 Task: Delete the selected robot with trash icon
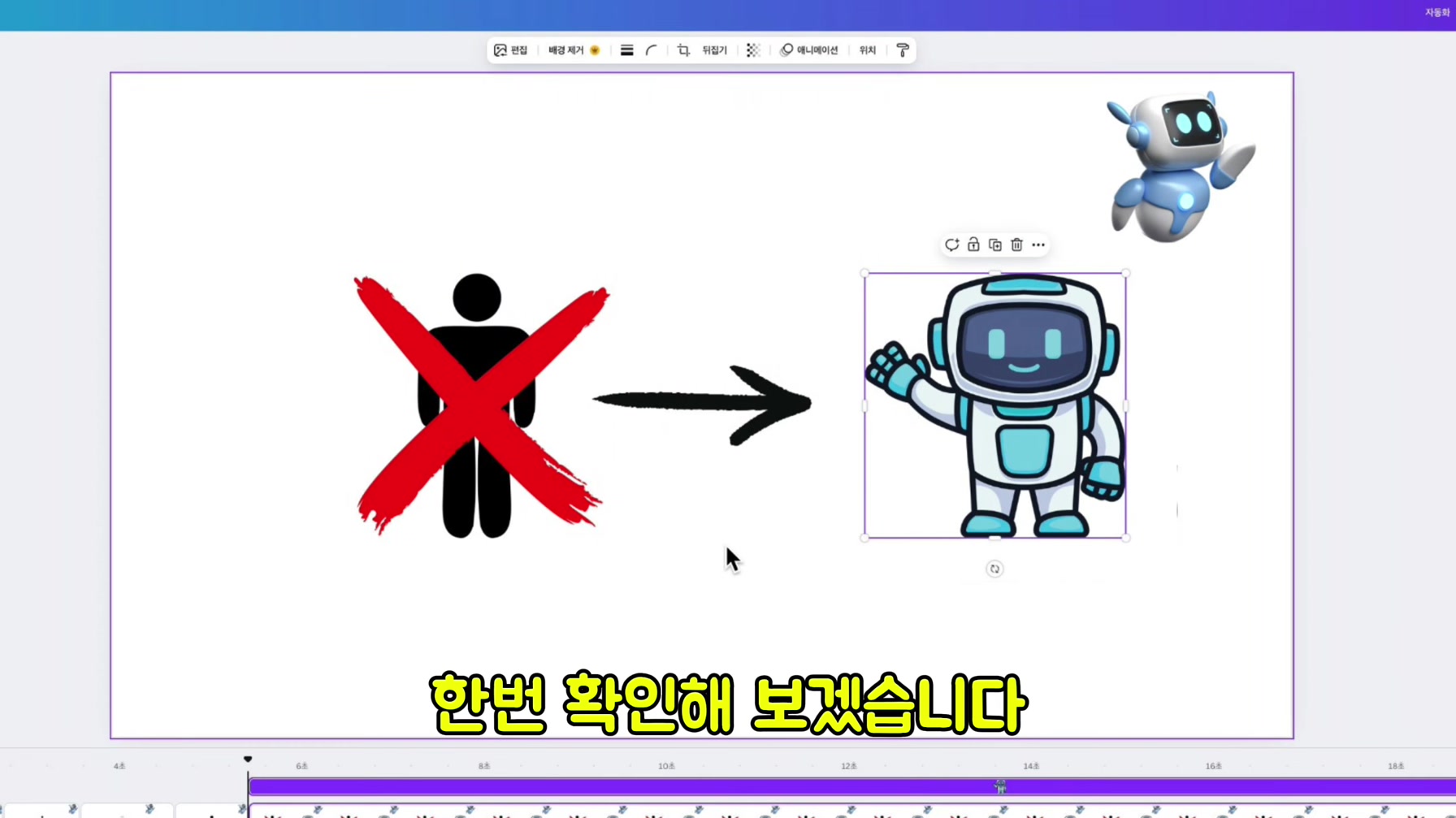coord(1016,245)
